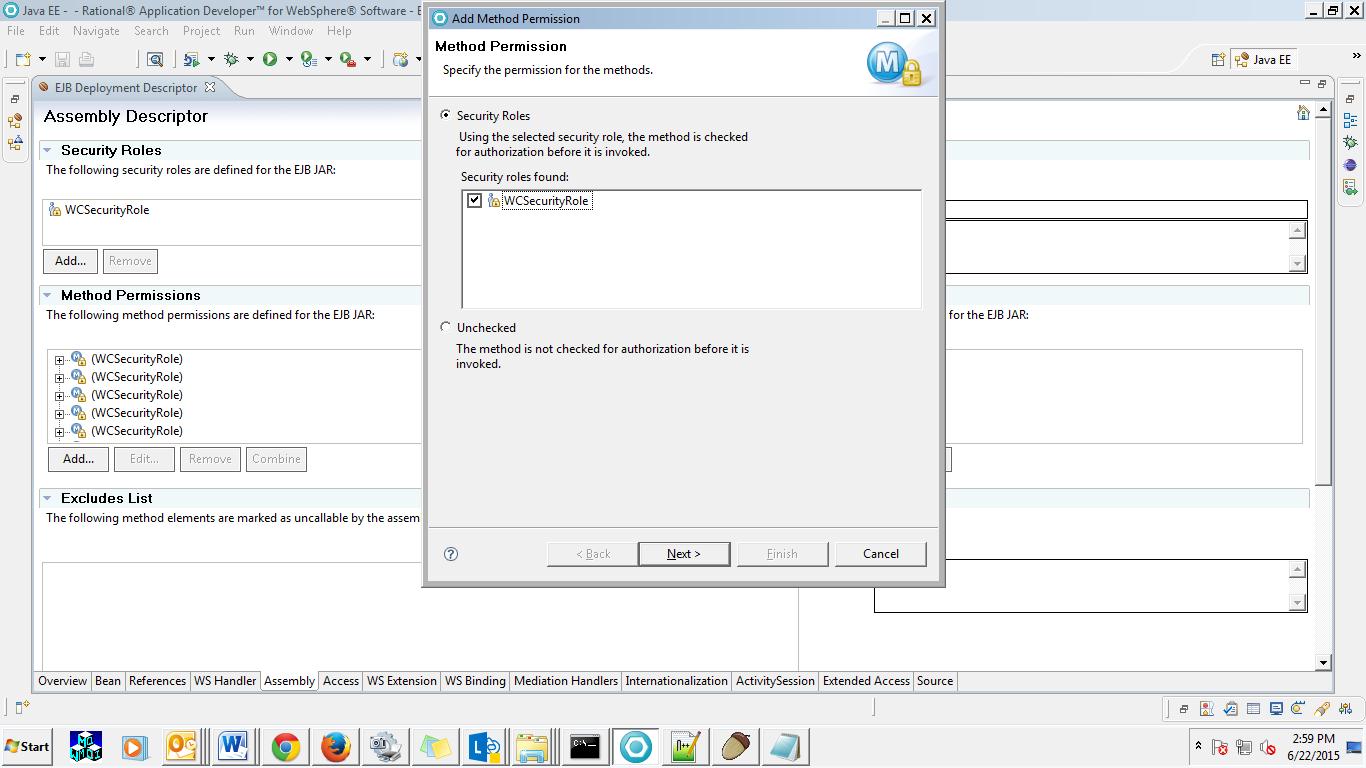Select the Unchecked authorization option
This screenshot has height=768, width=1366.
446,327
